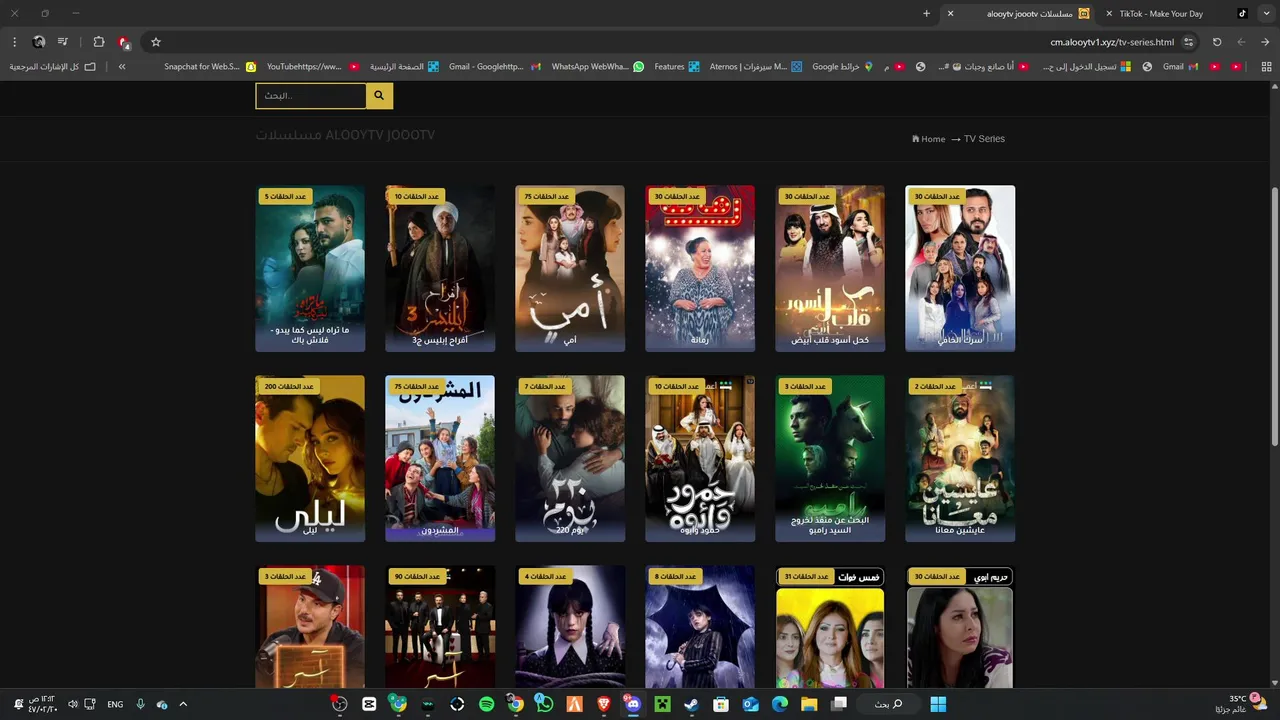Expand the bookmarks bar overflow chevron
The image size is (1280, 720).
click(122, 67)
